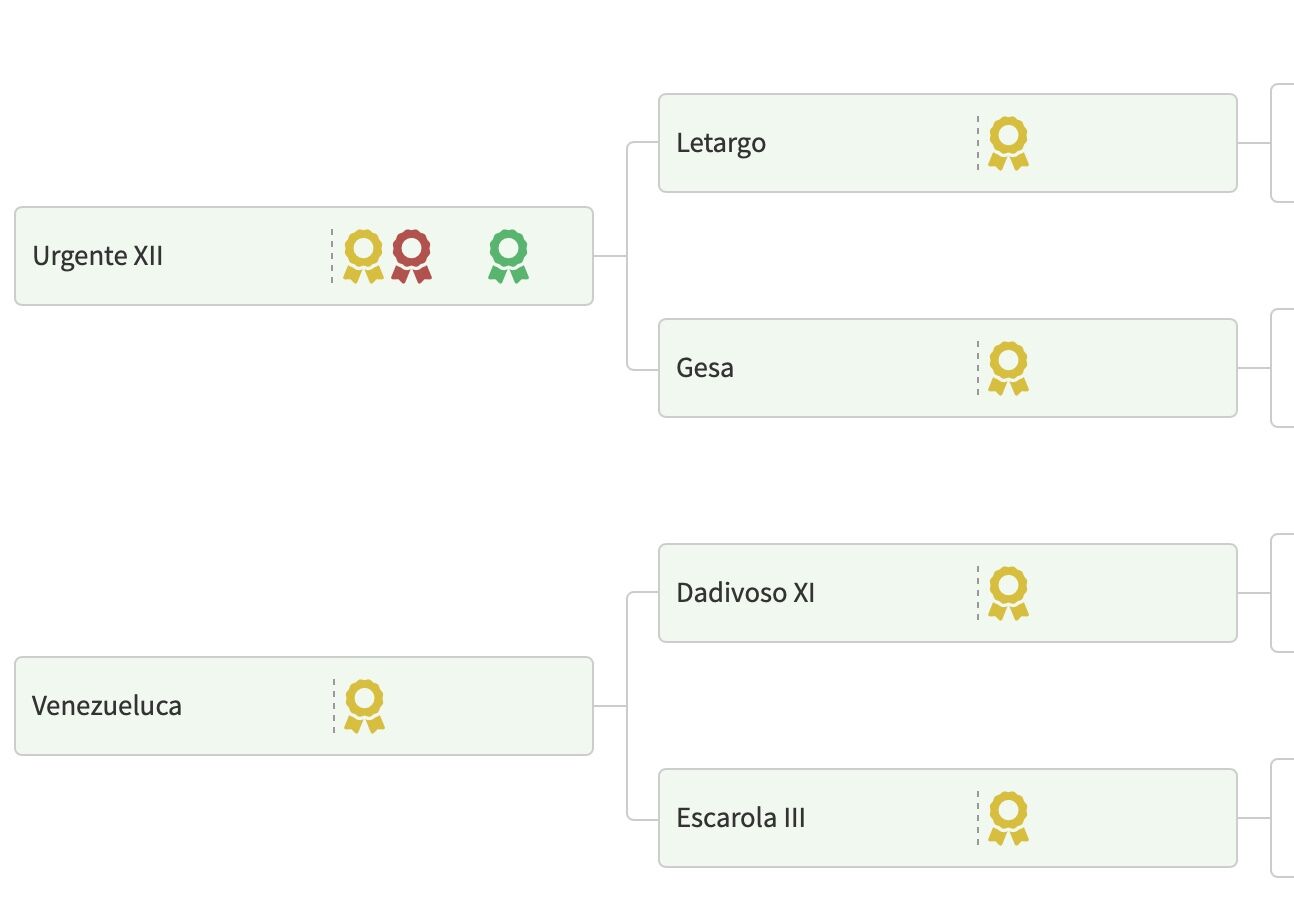This screenshot has height=914, width=1294.
Task: Click the partially visible card right of Escarola III
Action: click(1283, 818)
